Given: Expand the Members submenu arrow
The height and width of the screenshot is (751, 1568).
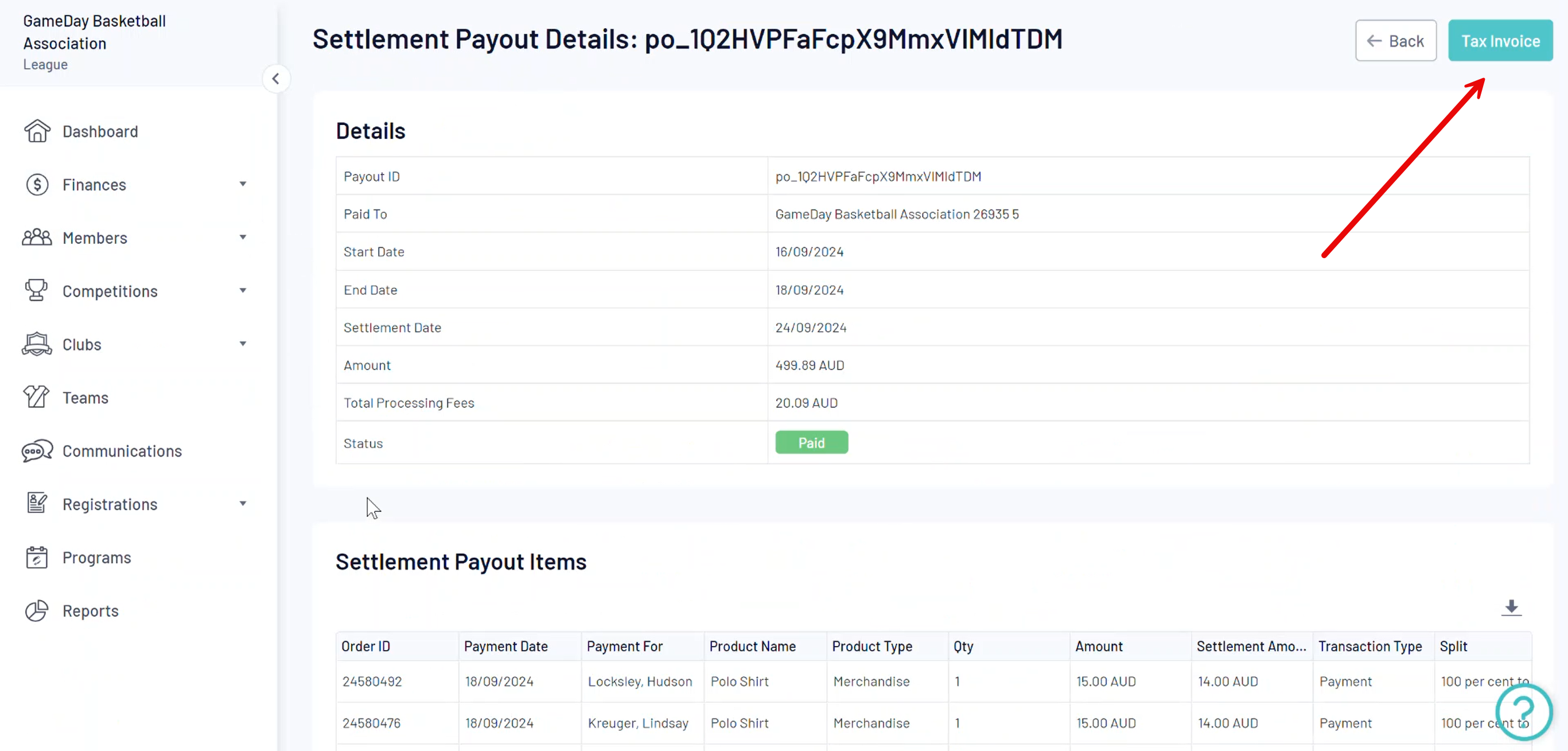Looking at the screenshot, I should [243, 238].
